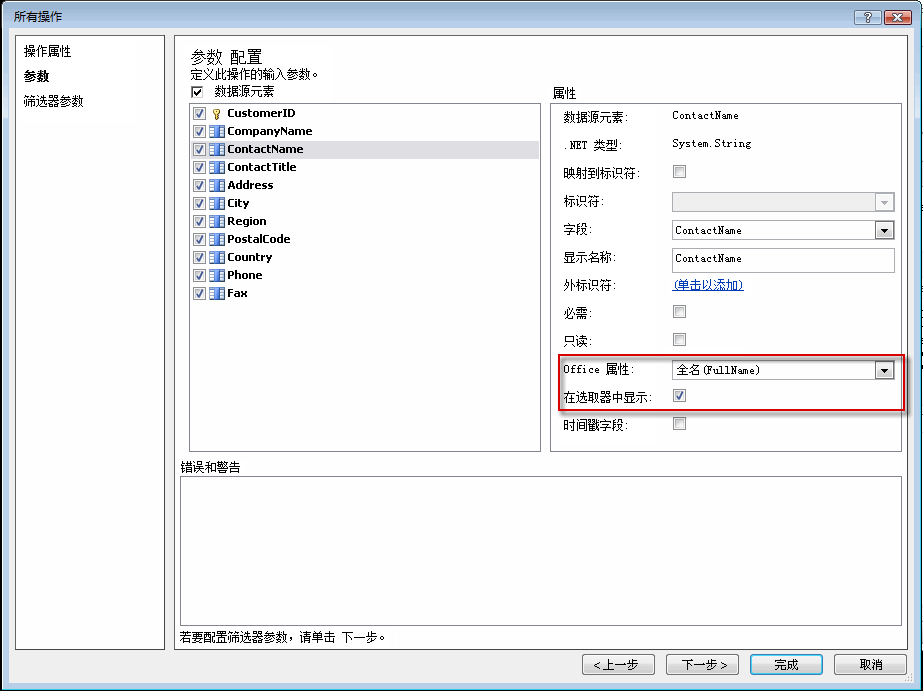Click the Address column icon

pos(218,185)
